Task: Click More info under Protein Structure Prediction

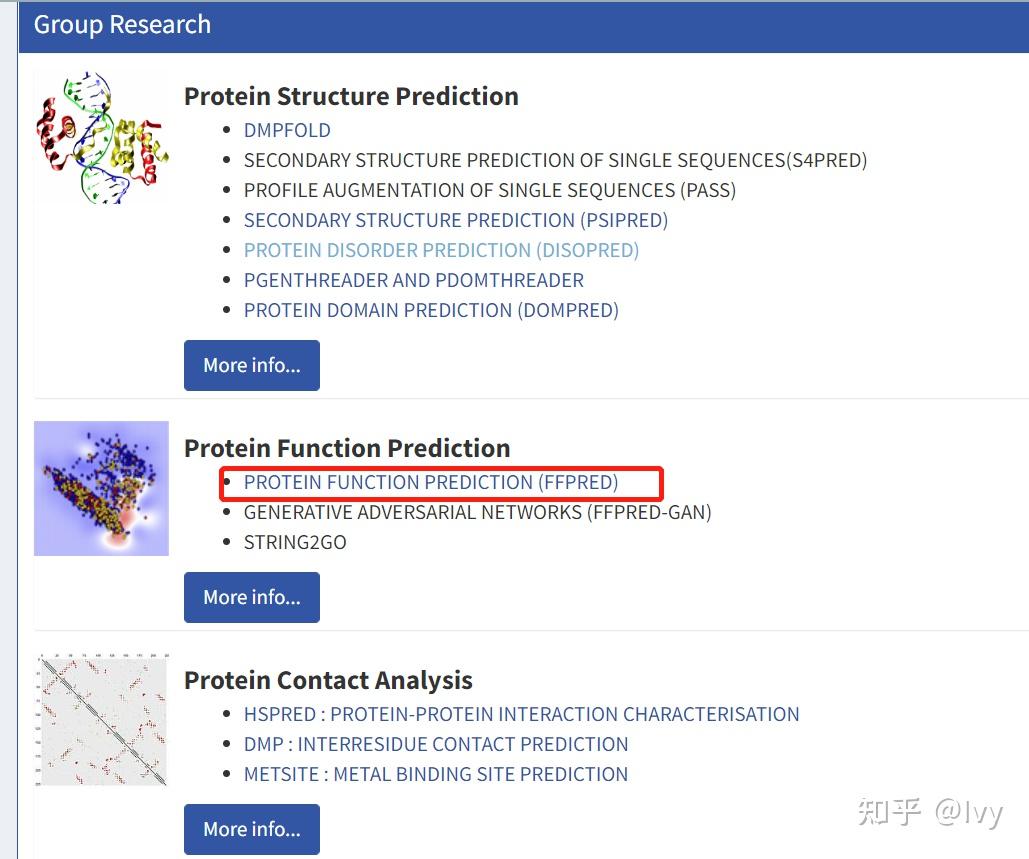Action: [252, 365]
